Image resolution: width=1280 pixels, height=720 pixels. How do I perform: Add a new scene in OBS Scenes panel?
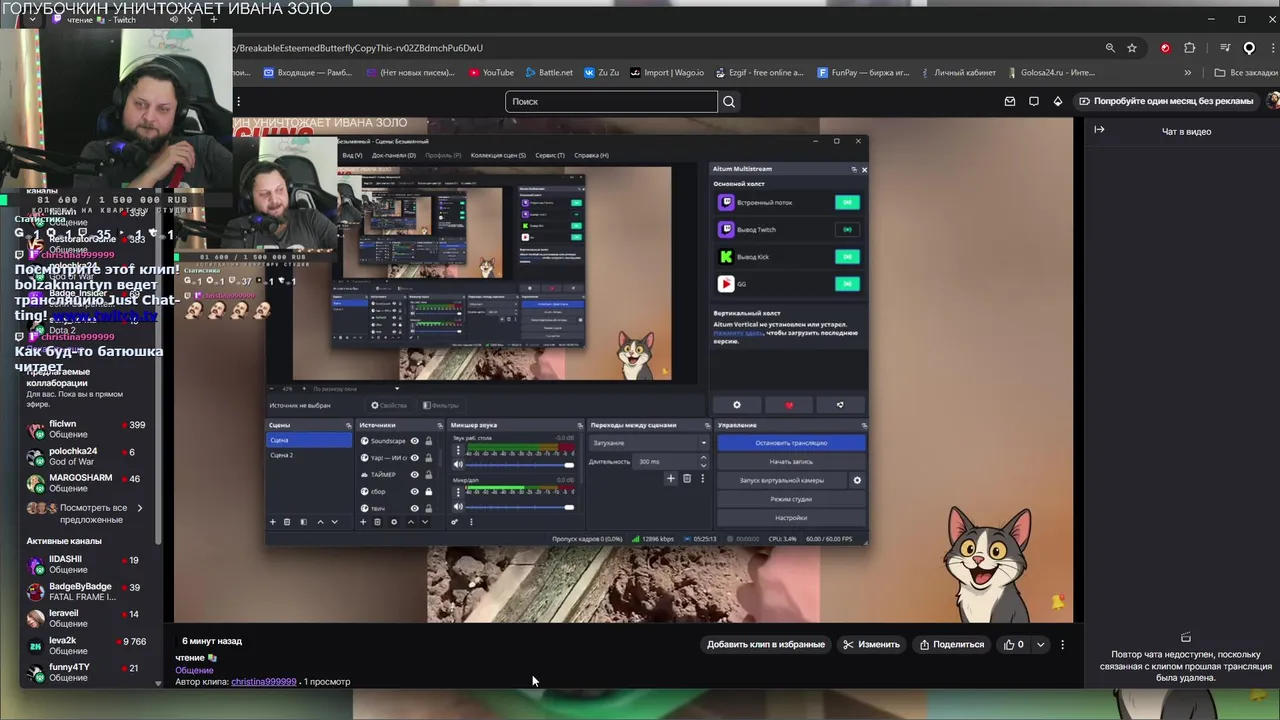click(272, 522)
